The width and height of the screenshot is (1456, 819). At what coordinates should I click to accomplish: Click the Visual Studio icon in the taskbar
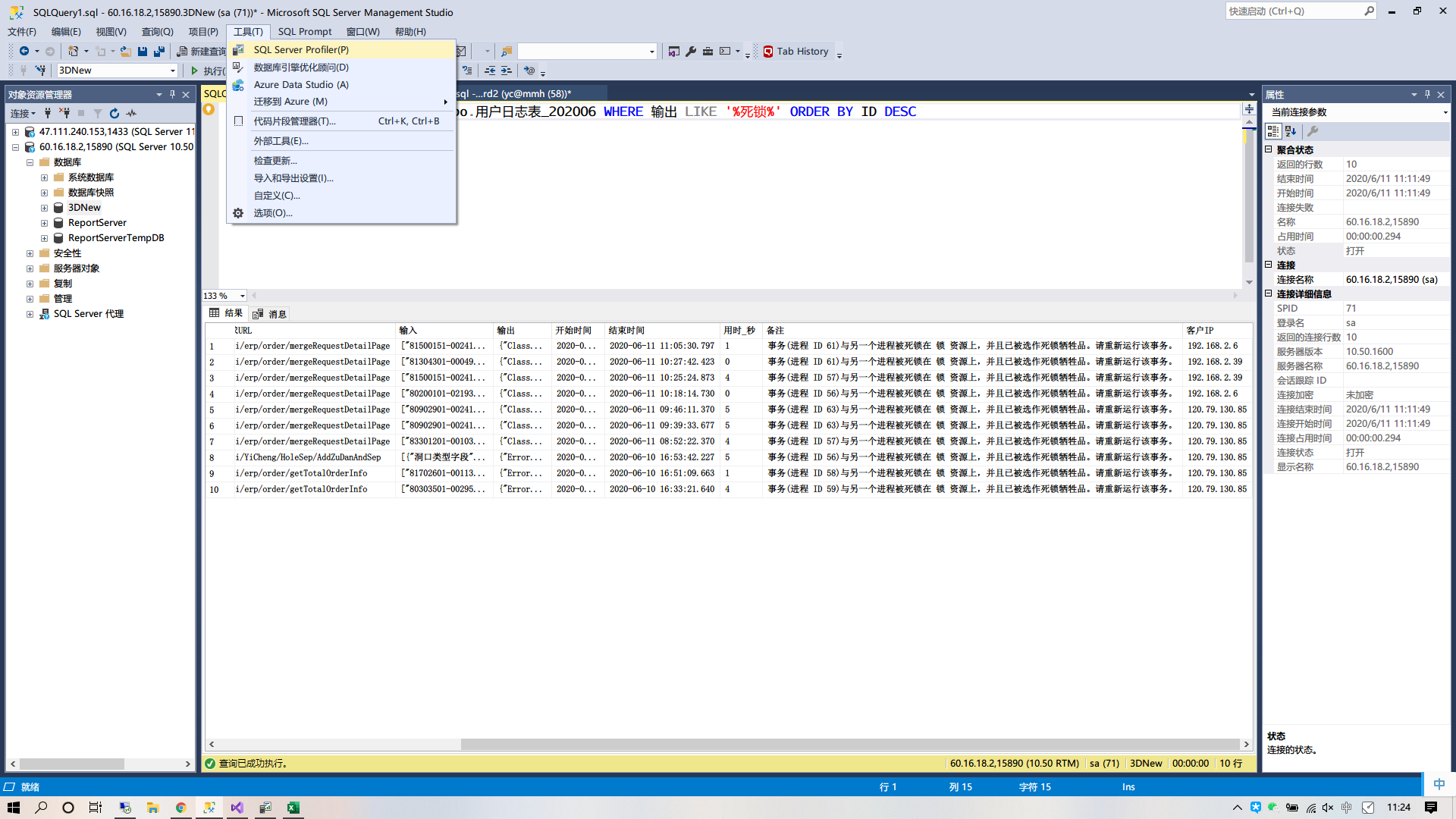(x=237, y=808)
